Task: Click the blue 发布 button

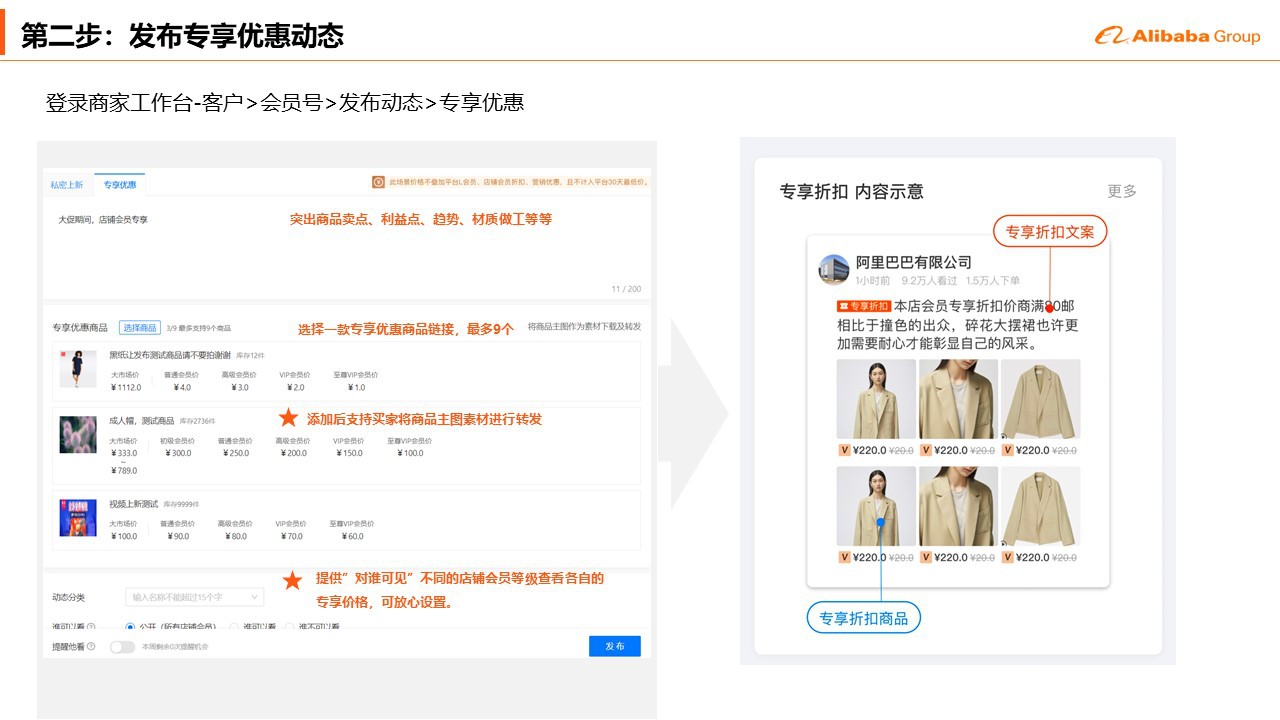Action: [x=614, y=646]
